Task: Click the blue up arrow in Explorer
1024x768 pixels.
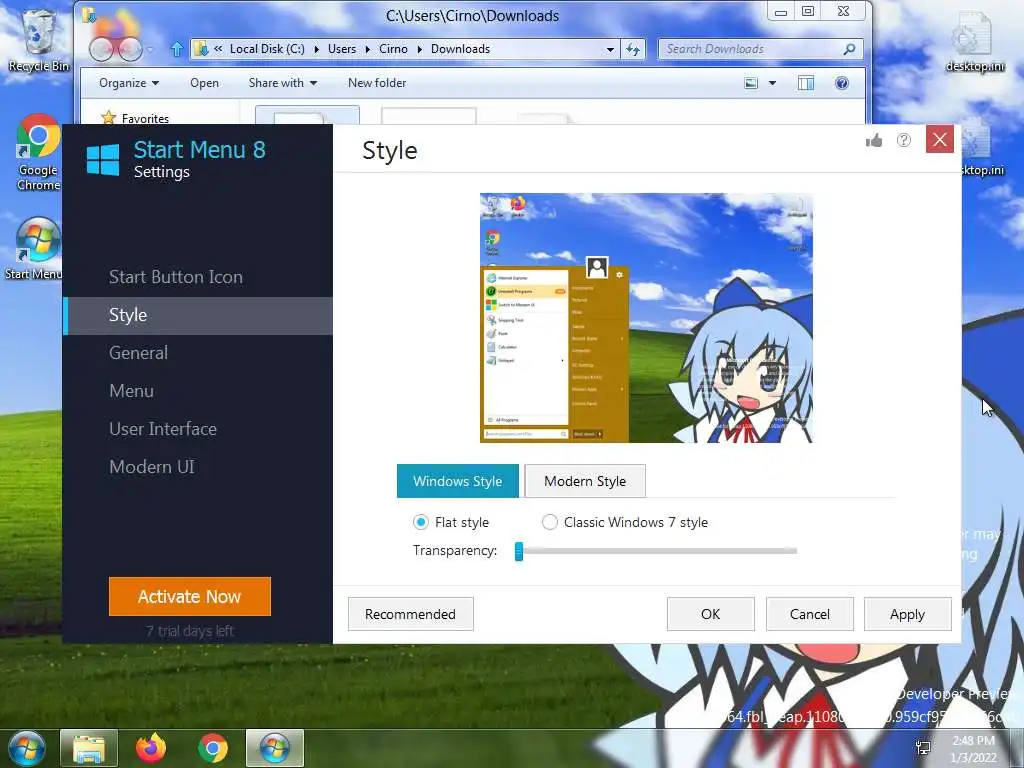Action: [x=176, y=49]
